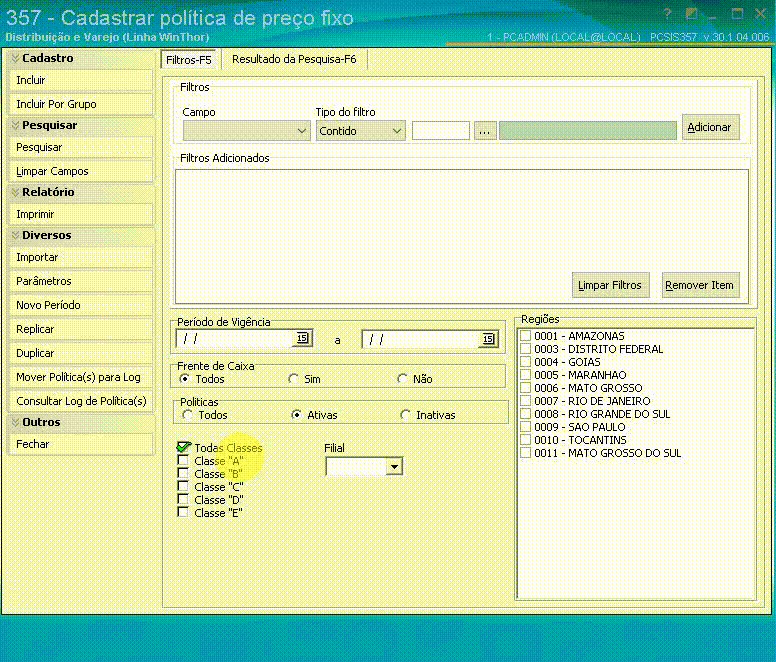Click the help question mark icon
This screenshot has width=776, height=662.
[667, 13]
